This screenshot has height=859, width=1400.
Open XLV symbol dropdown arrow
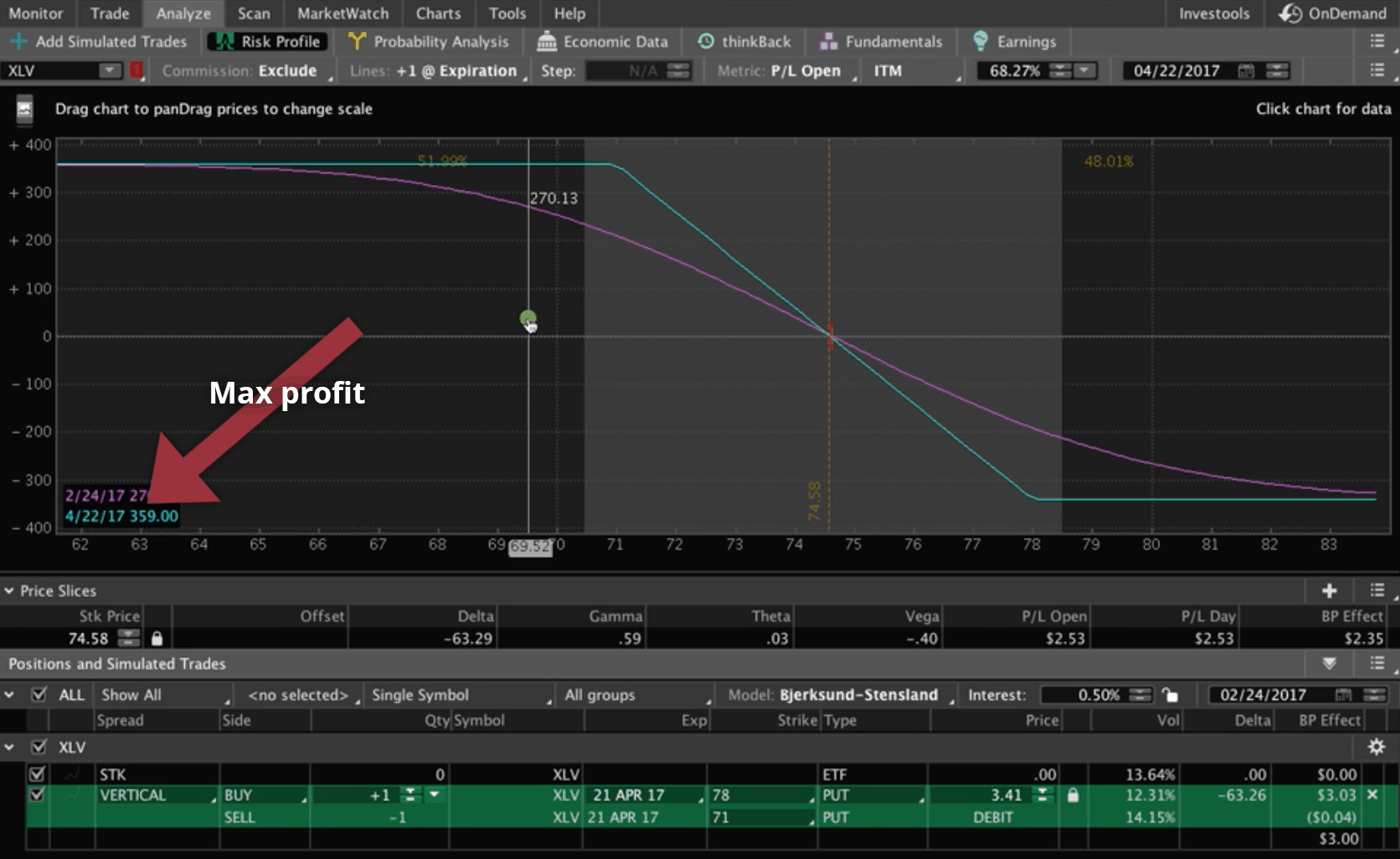[x=110, y=70]
